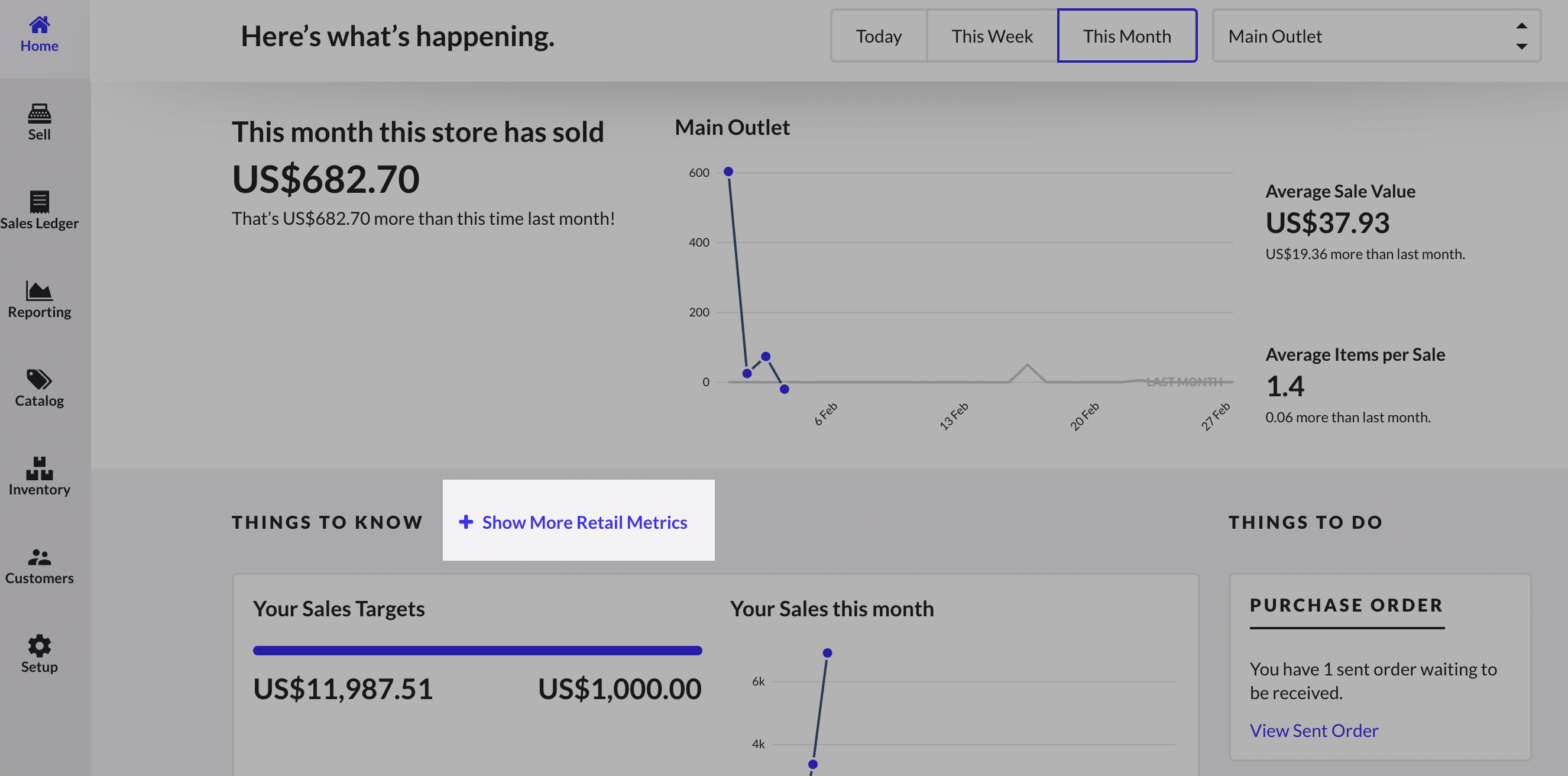
Task: Open the Catalog tag icon
Action: [39, 379]
